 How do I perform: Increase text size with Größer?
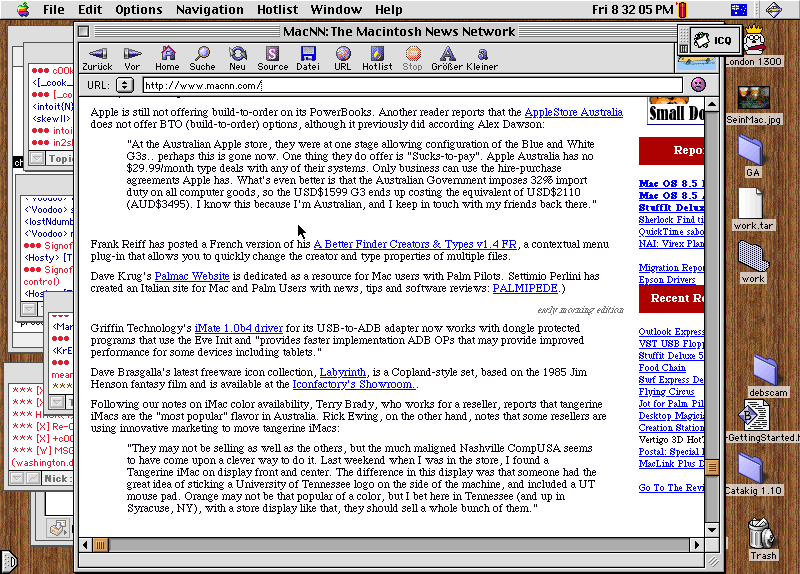pos(447,59)
